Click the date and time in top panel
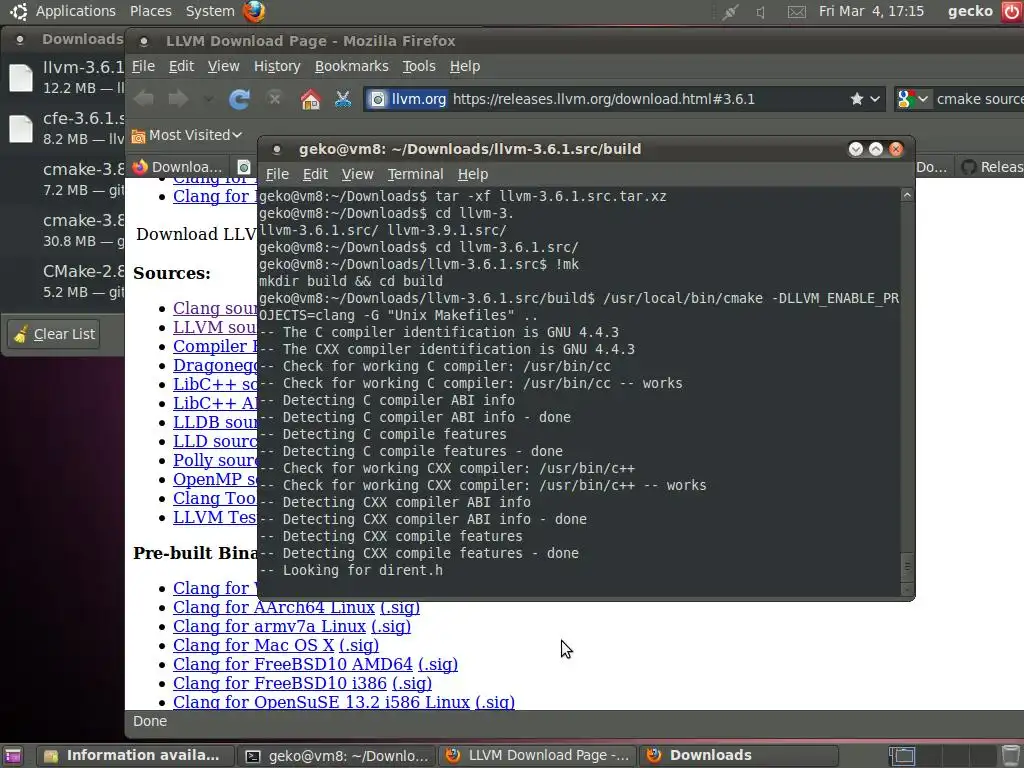Viewport: 1024px width, 768px height. tap(871, 11)
